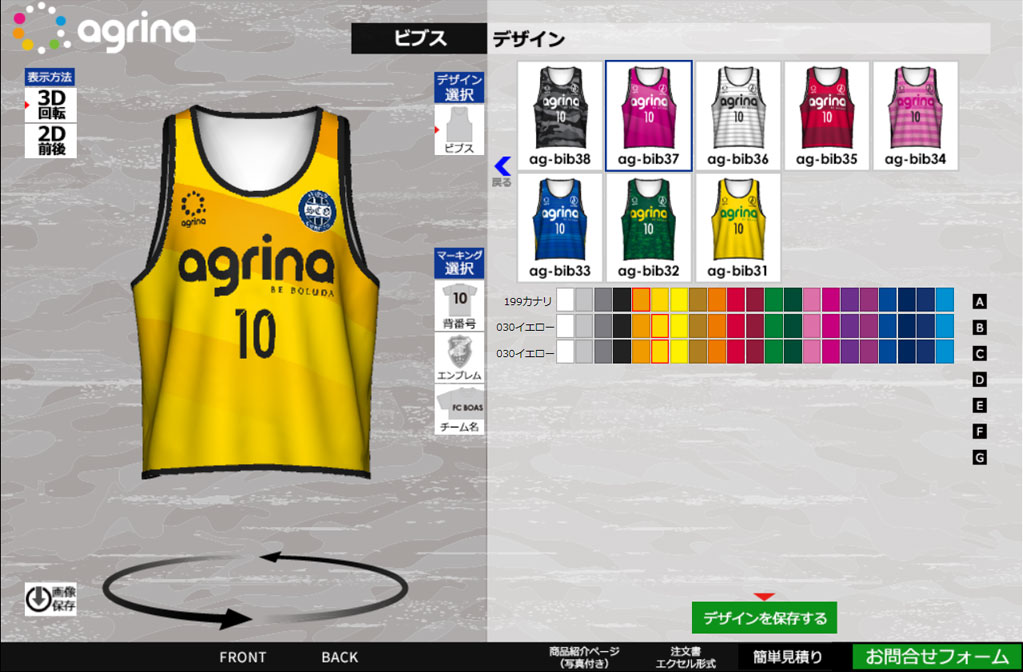Click the circular rotation arrows under the bib
This screenshot has width=1023, height=672.
coord(255,590)
